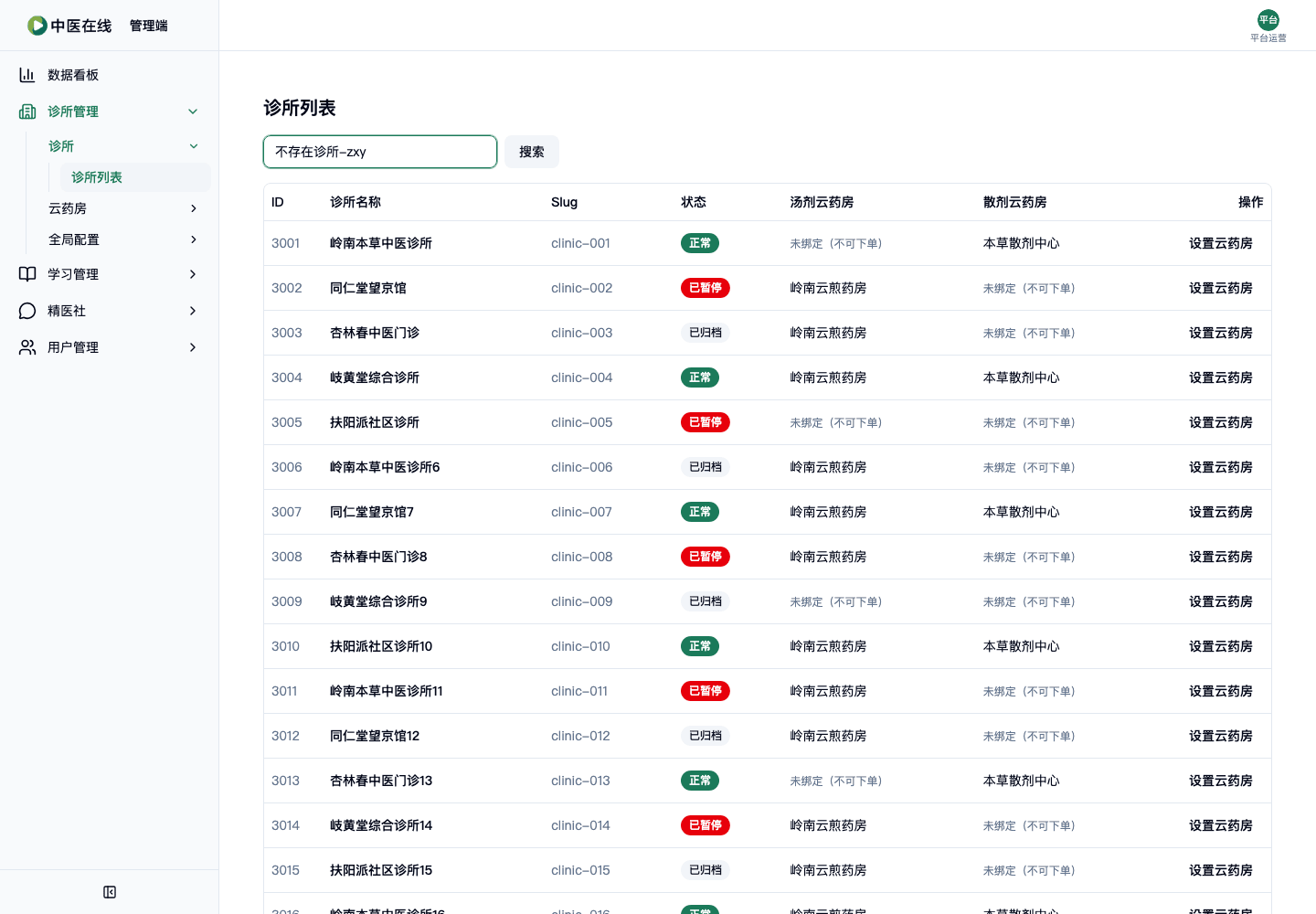Viewport: 1316px width, 914px height.
Task: Click 设置云药房 for 扶阳派社区诊所 row 3005
Action: 1221,422
